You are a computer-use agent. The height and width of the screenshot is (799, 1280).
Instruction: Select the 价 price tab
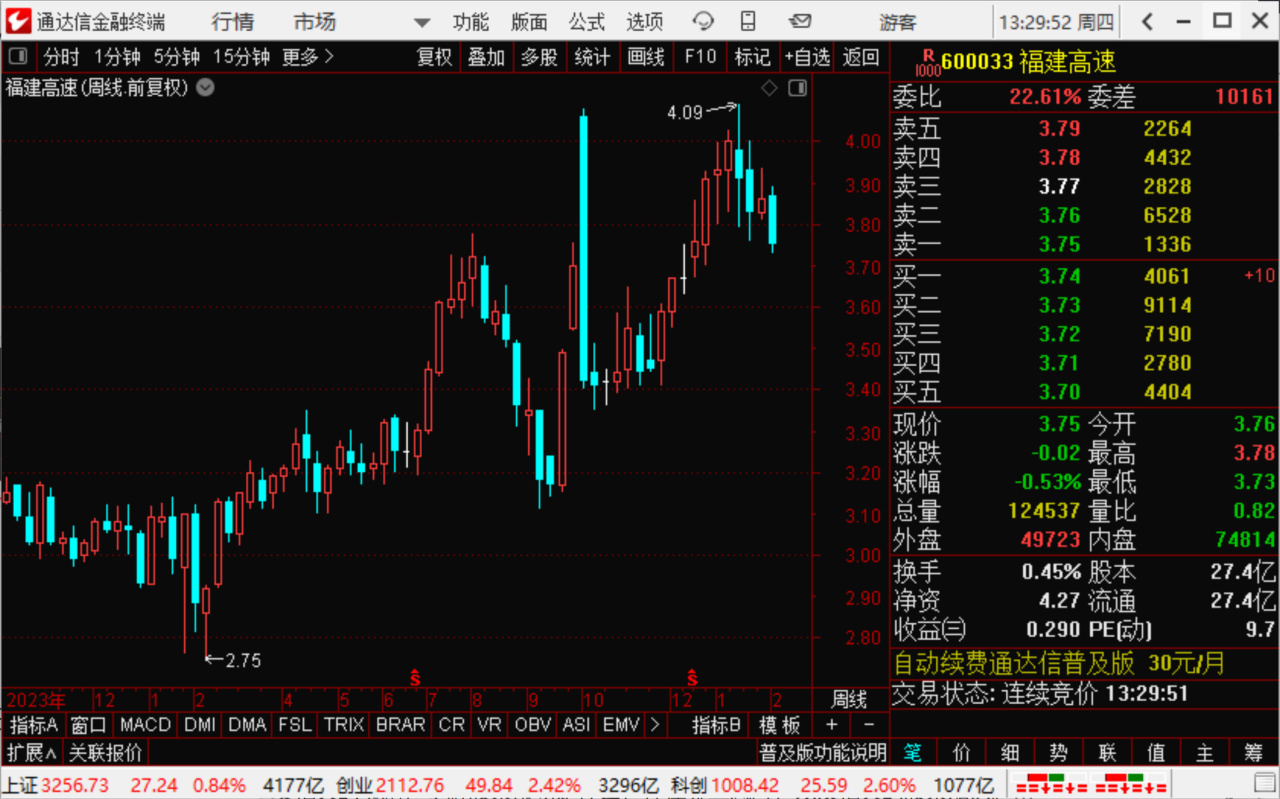962,752
